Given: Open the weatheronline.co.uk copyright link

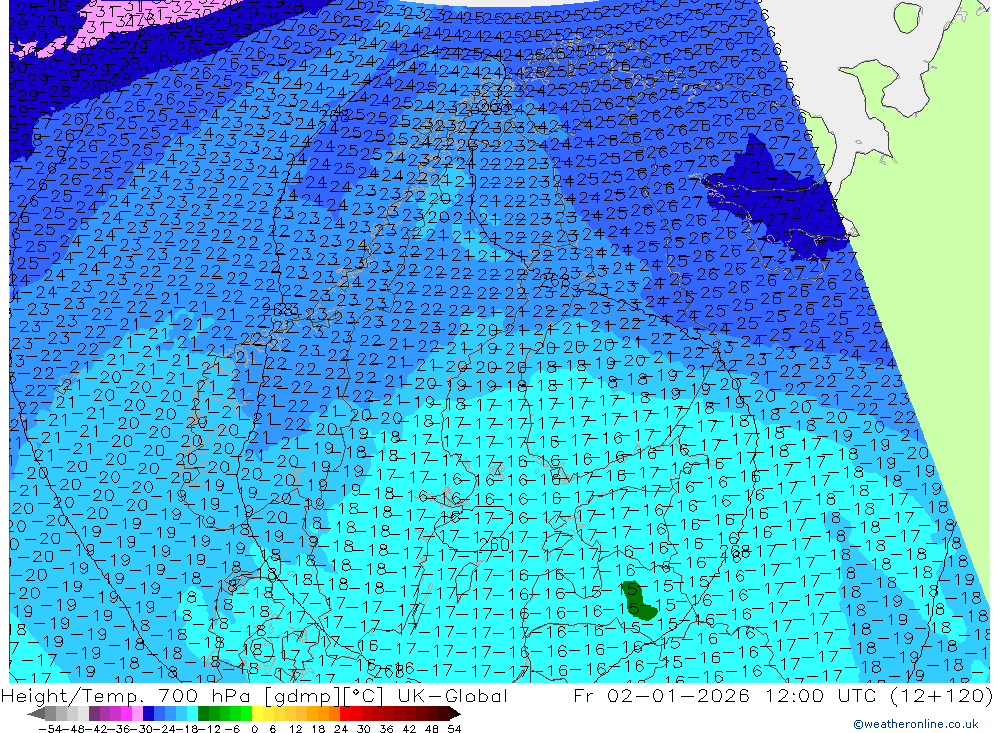Looking at the screenshot, I should click(915, 724).
